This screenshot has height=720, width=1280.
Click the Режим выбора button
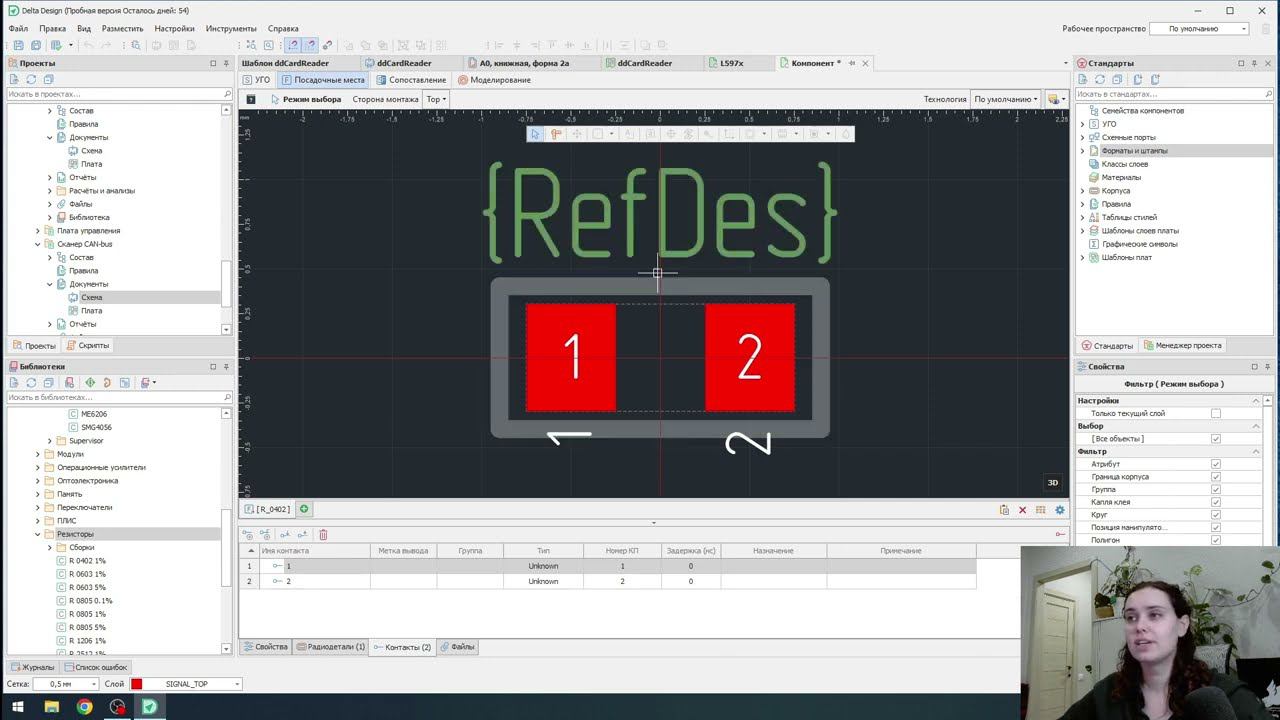coord(306,99)
